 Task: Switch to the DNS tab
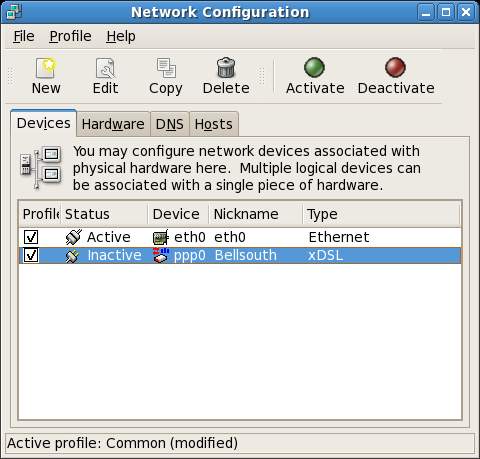(x=170, y=124)
